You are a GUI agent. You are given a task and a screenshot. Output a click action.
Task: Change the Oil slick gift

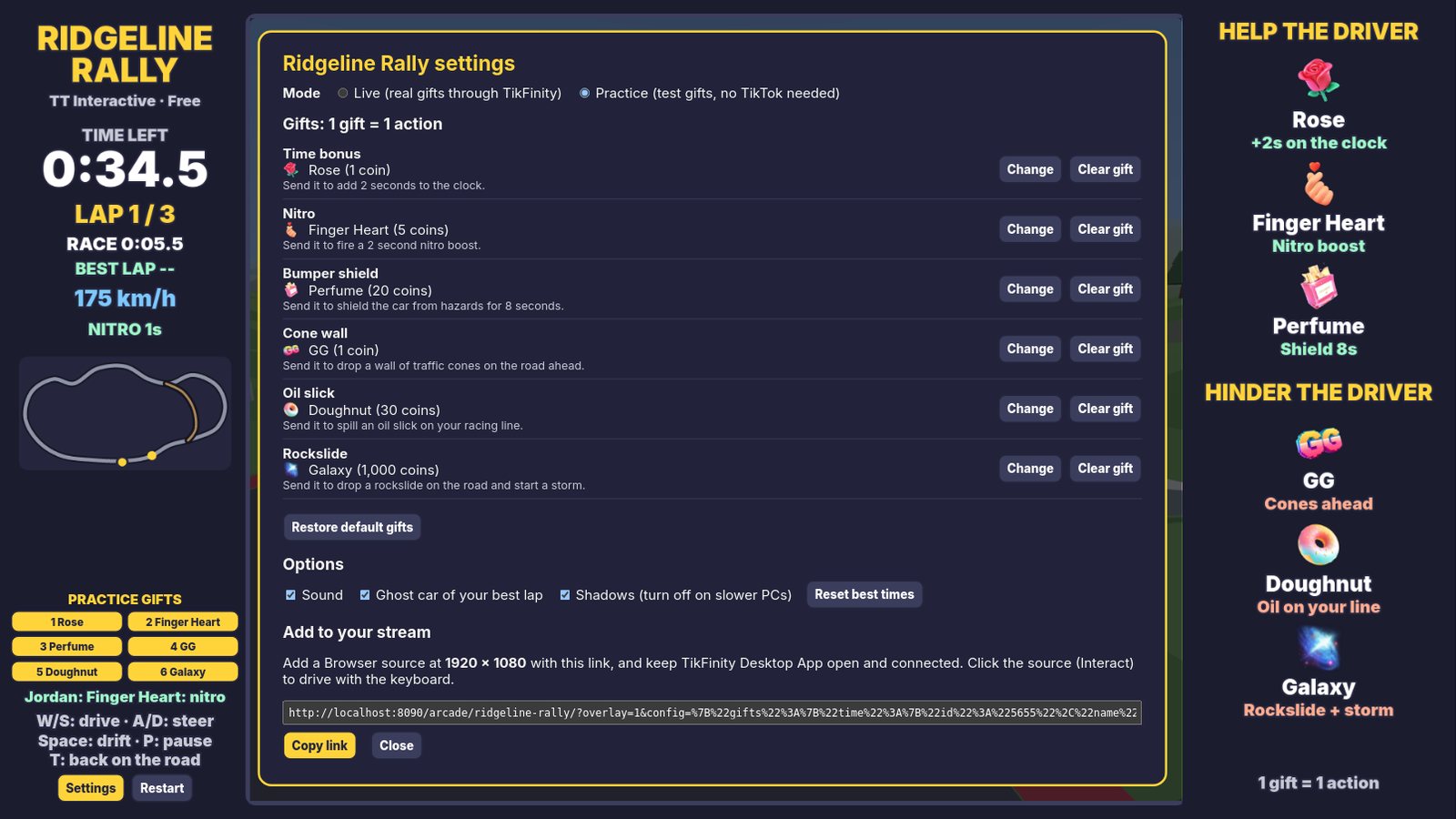pos(1030,409)
